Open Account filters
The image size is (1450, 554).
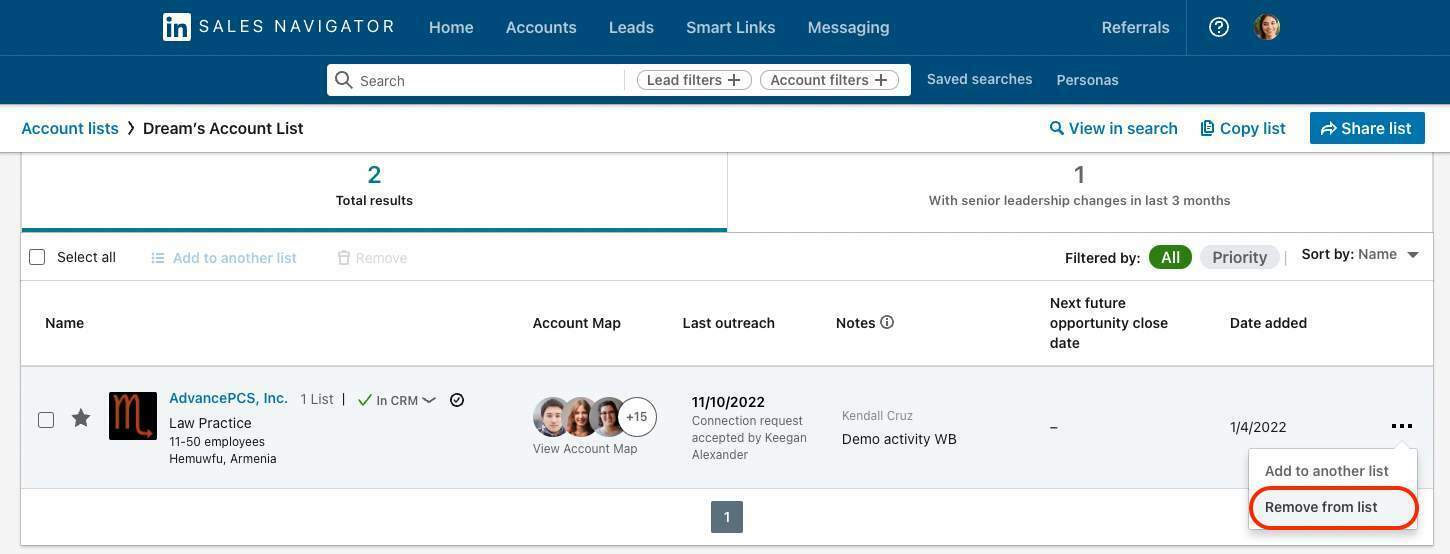(x=829, y=80)
